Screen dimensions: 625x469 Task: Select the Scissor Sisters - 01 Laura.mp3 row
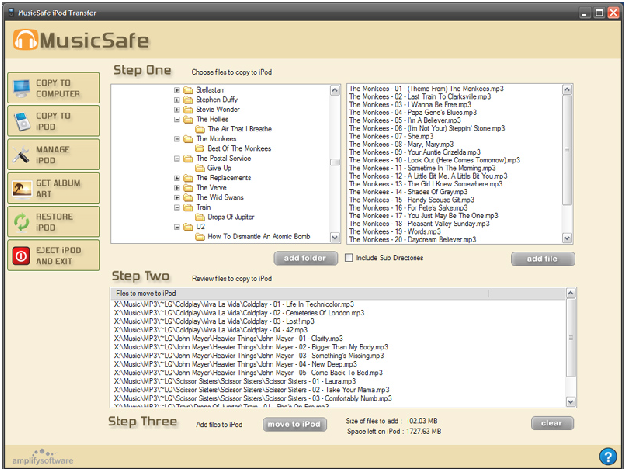pyautogui.click(x=235, y=381)
